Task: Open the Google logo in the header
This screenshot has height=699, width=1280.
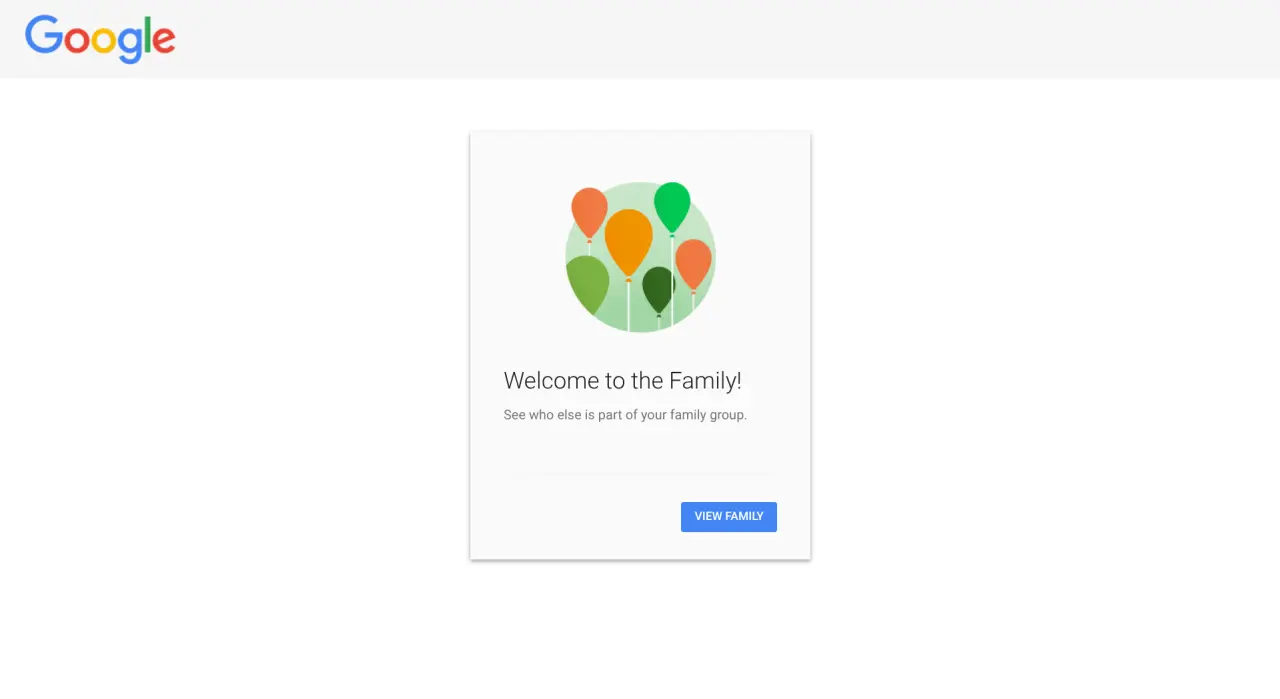Action: point(100,39)
